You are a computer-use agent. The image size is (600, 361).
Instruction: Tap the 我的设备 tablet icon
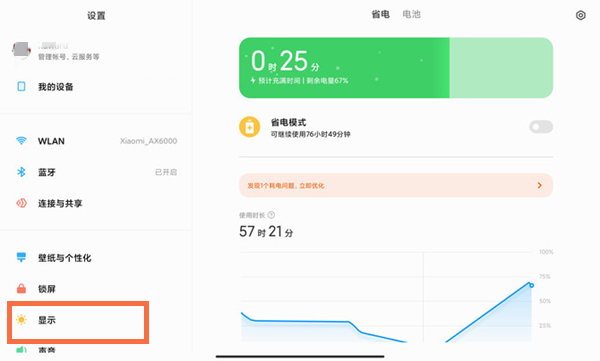click(21, 87)
